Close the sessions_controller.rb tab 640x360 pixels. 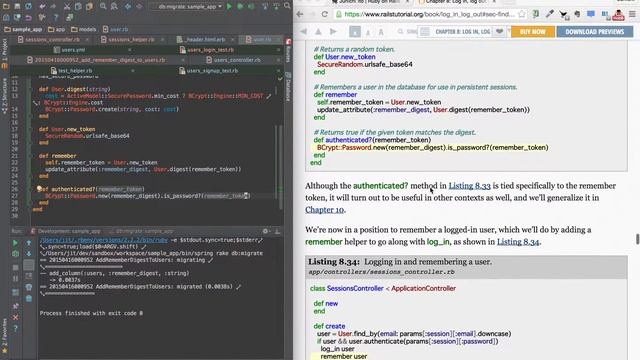pos(87,40)
